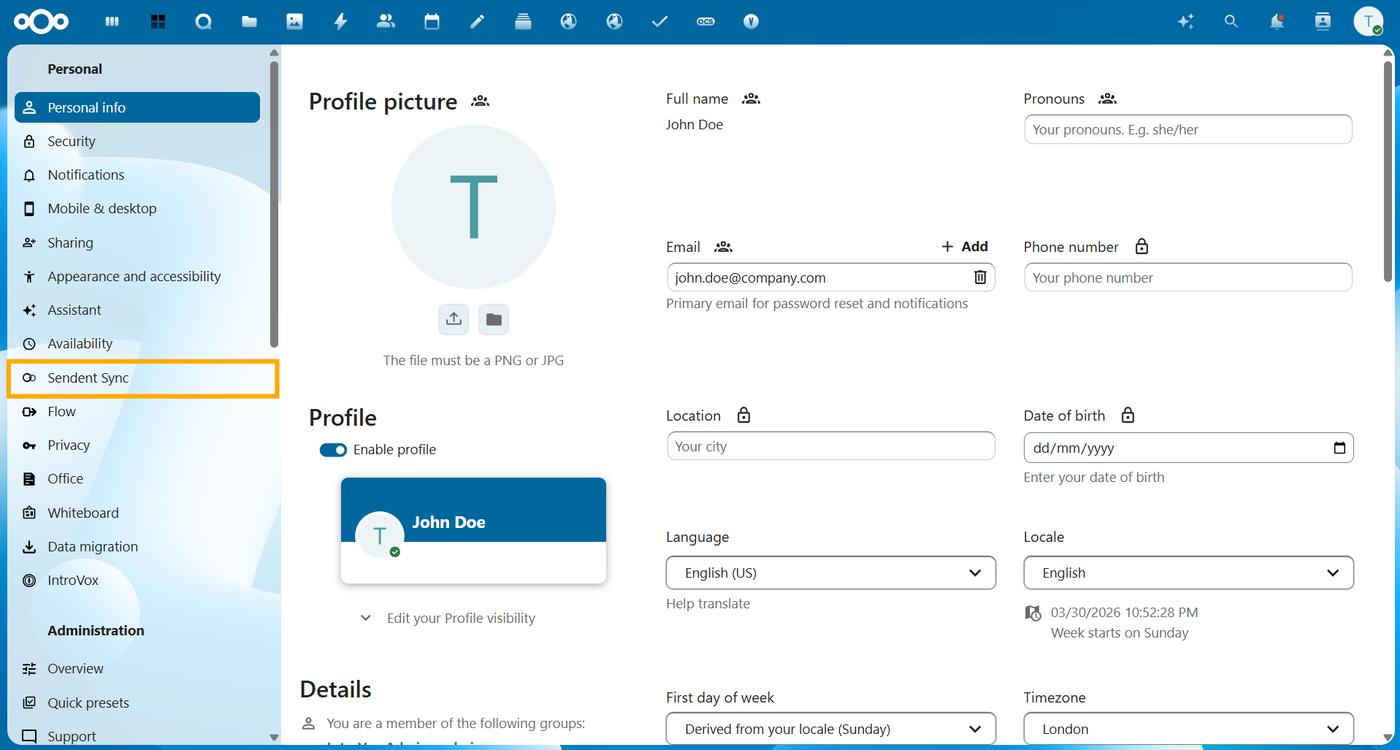Change scope icon beside Full name
The image size is (1400, 750).
[751, 99]
